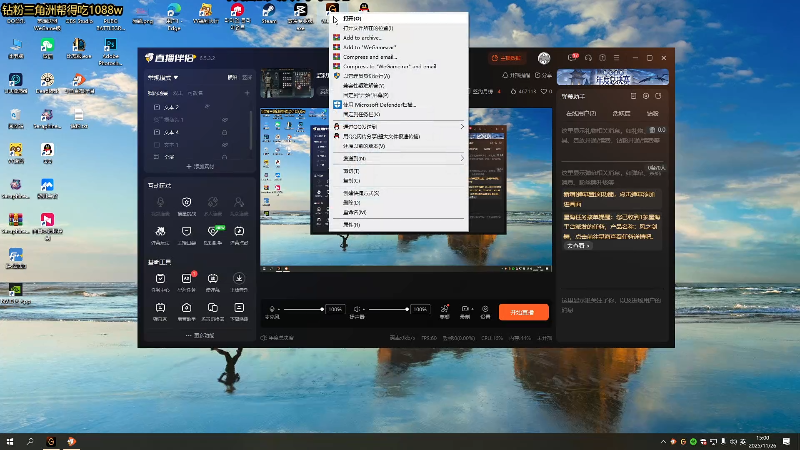
Task: Select Microsoft Defender scan in the context menu
Action: click(x=399, y=105)
